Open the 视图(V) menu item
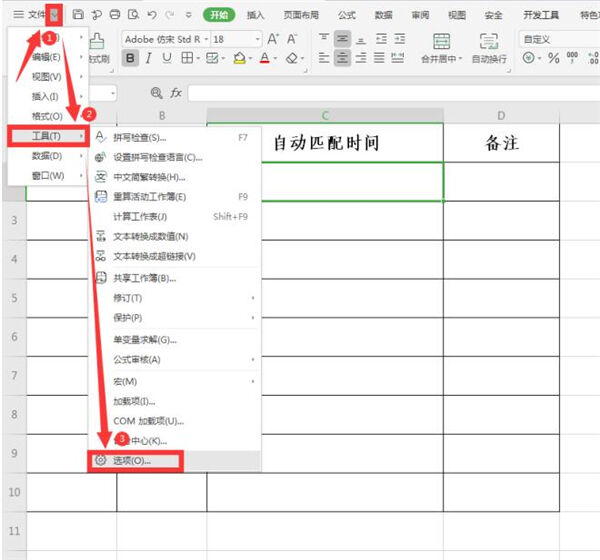The width and height of the screenshot is (600, 560). pos(48,77)
